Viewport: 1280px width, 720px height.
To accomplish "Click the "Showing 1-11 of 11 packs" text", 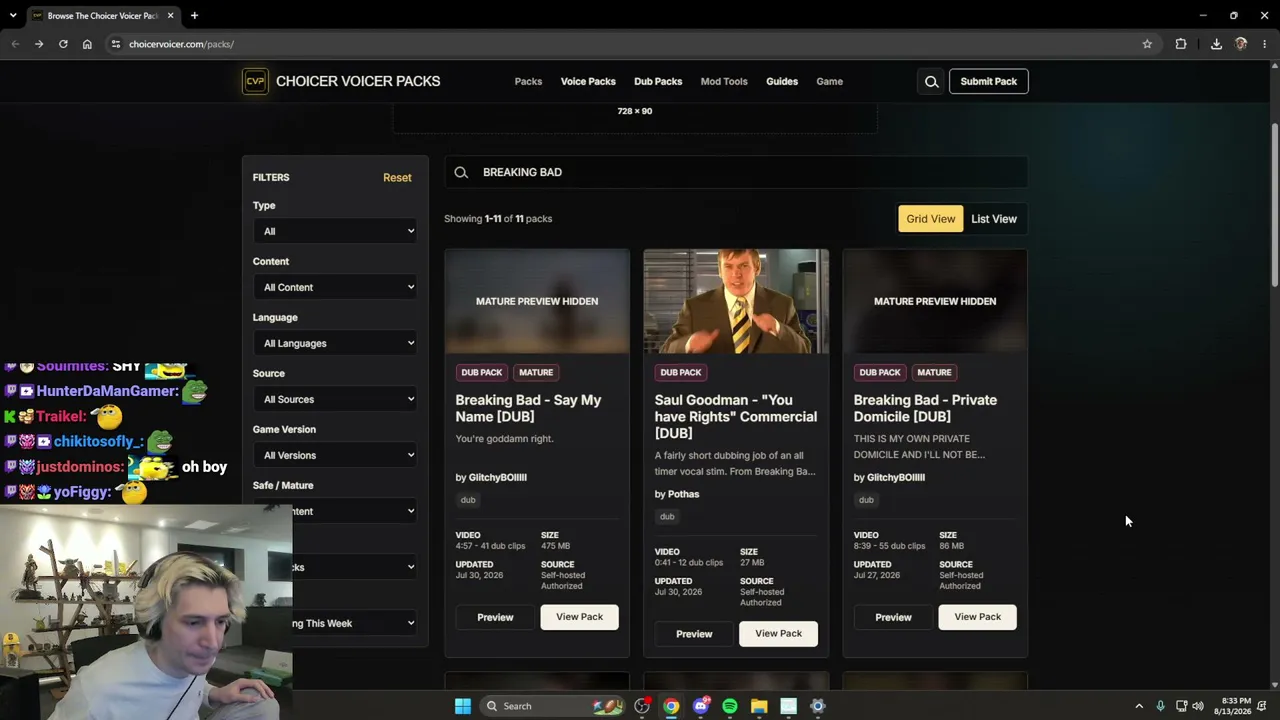I will tap(498, 219).
